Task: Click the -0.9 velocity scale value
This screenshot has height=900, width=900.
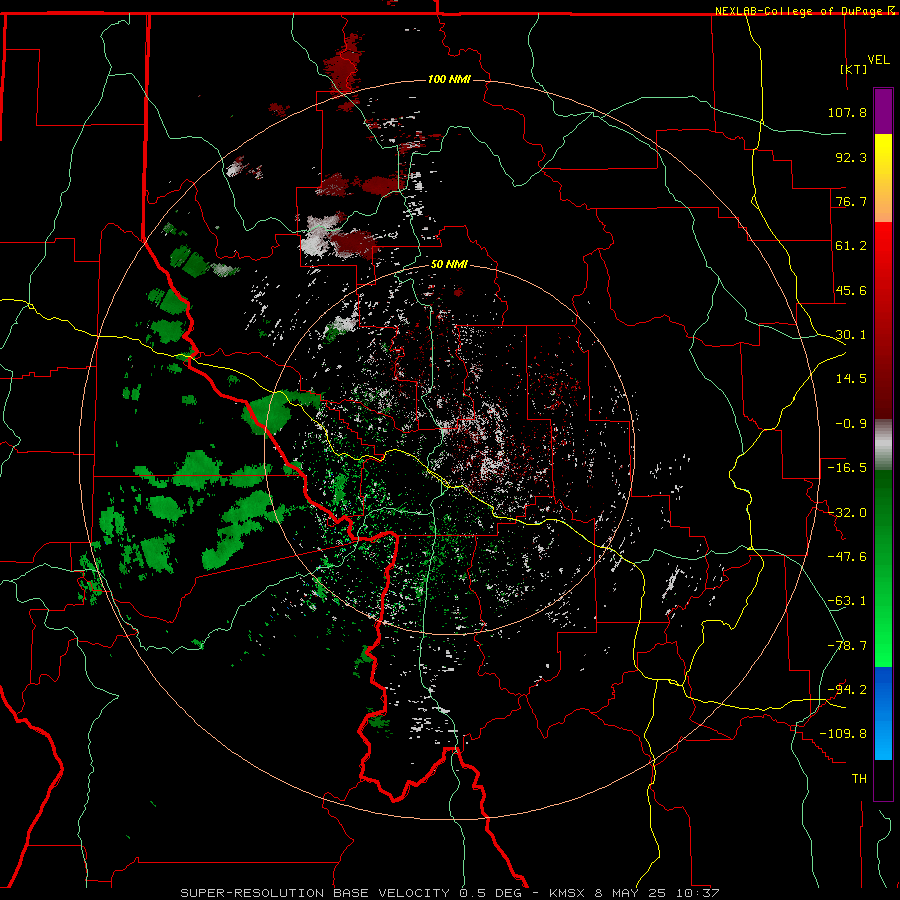Action: pyautogui.click(x=851, y=424)
